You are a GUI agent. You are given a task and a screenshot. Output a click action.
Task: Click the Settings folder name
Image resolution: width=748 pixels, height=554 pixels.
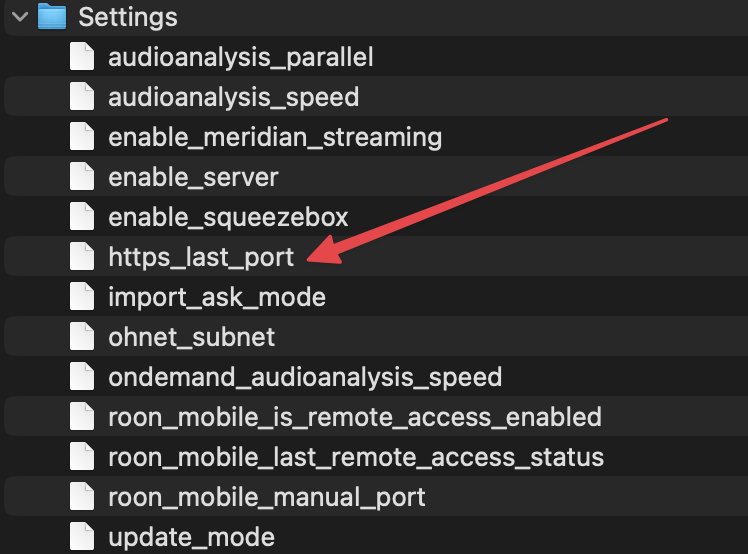(x=128, y=17)
